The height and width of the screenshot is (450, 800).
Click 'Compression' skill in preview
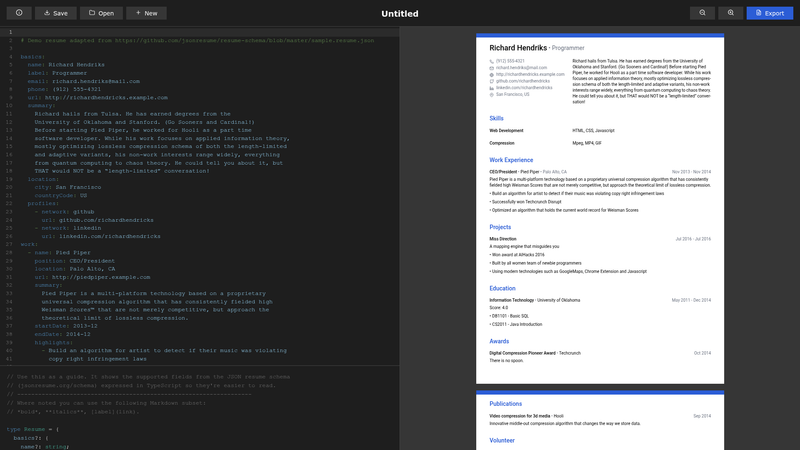[x=502, y=143]
